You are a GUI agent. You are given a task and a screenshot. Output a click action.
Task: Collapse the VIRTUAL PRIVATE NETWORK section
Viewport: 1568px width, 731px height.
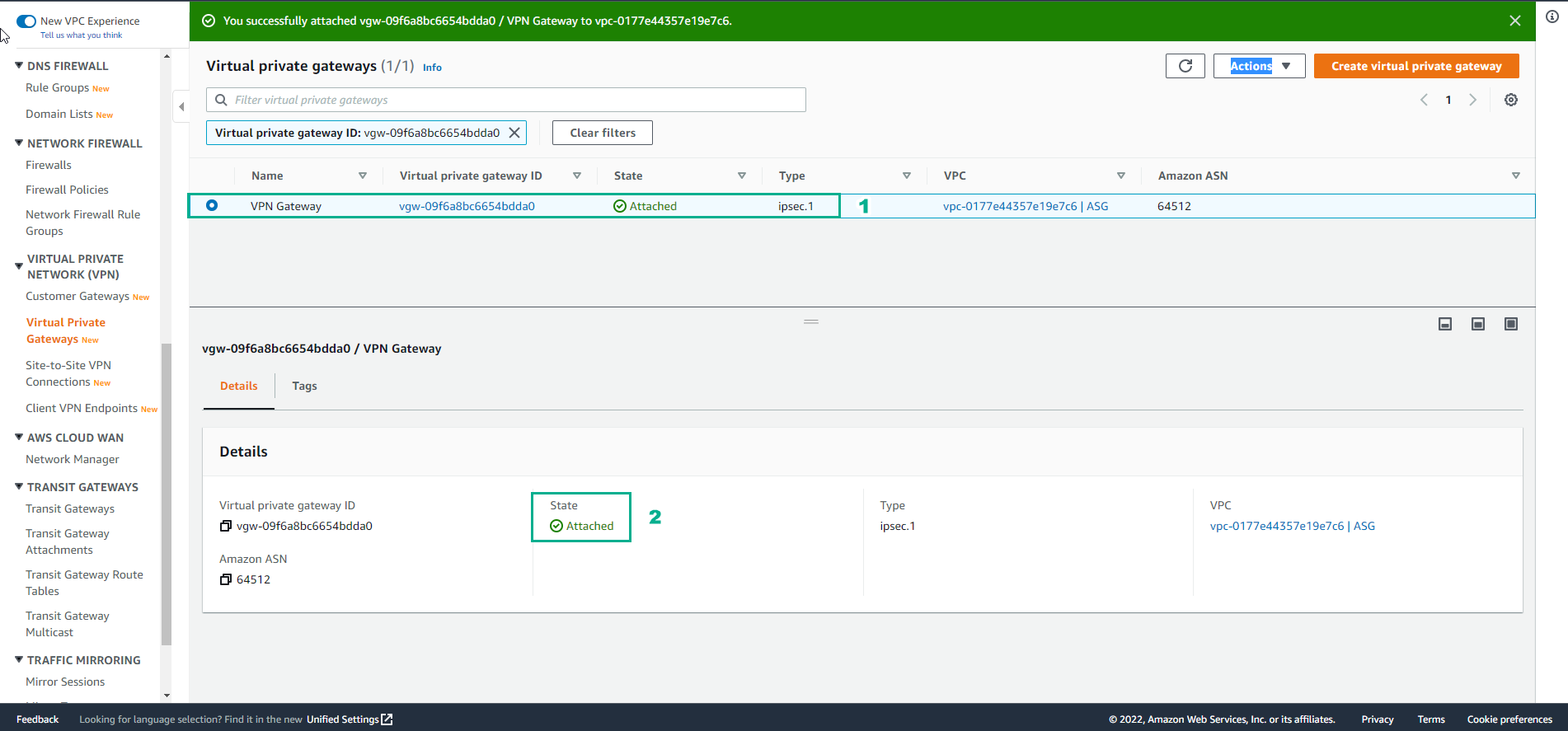point(19,266)
